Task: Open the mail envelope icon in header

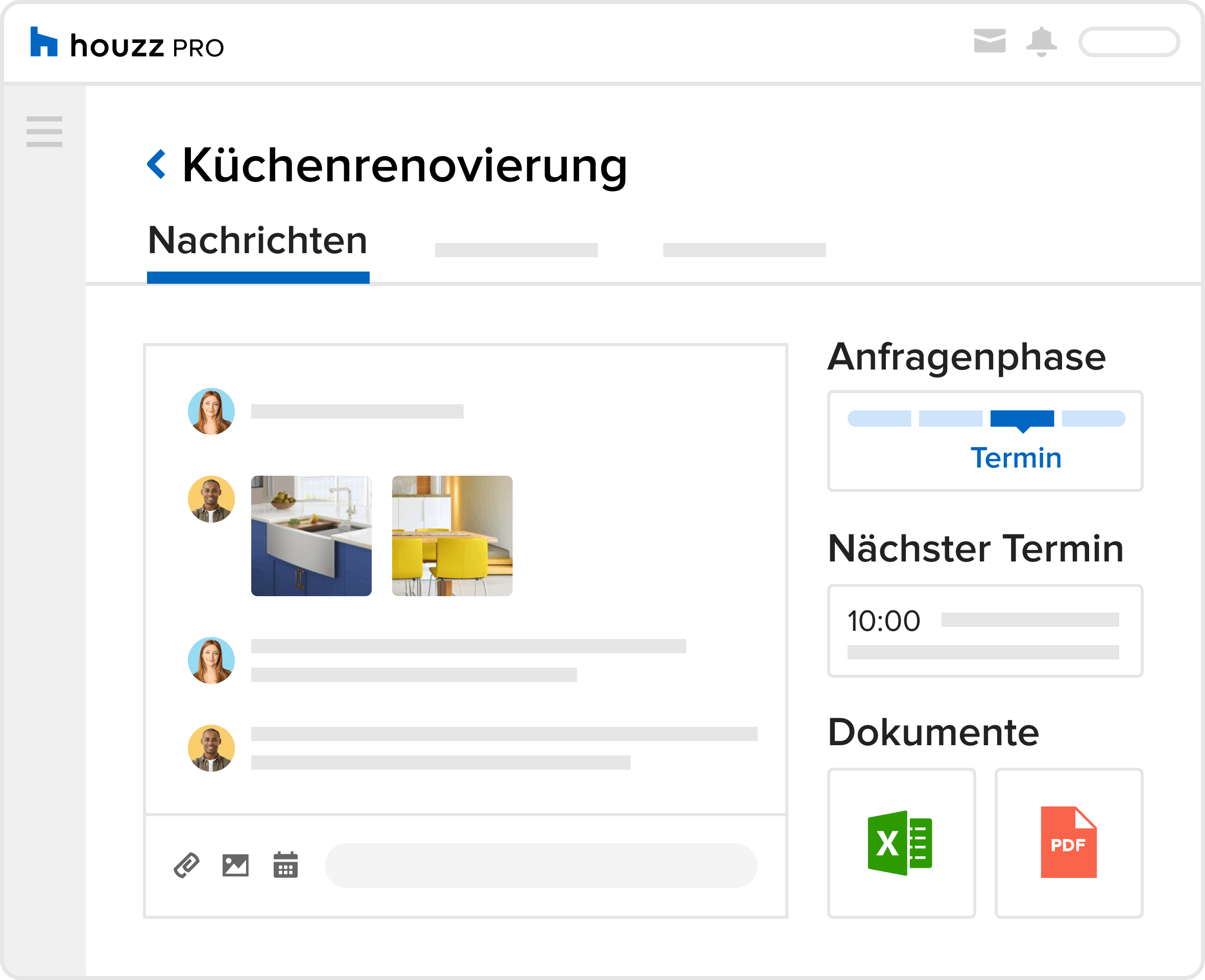Action: click(990, 41)
